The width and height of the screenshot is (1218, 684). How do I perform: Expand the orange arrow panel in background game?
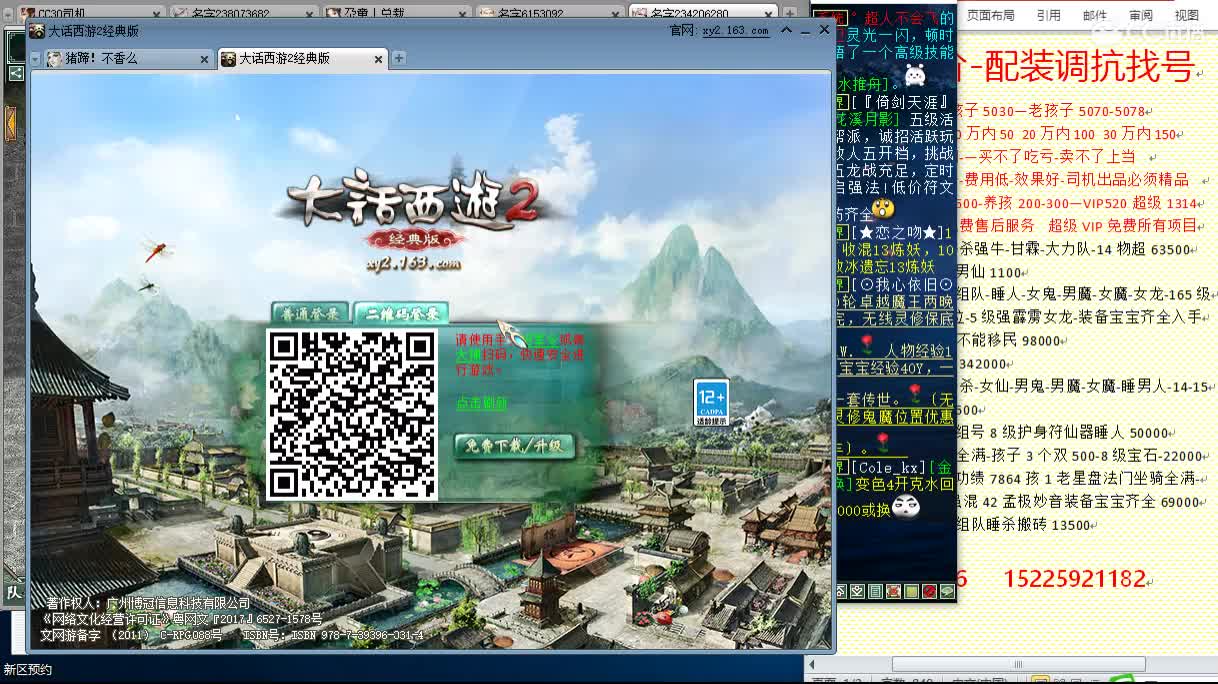(10, 122)
